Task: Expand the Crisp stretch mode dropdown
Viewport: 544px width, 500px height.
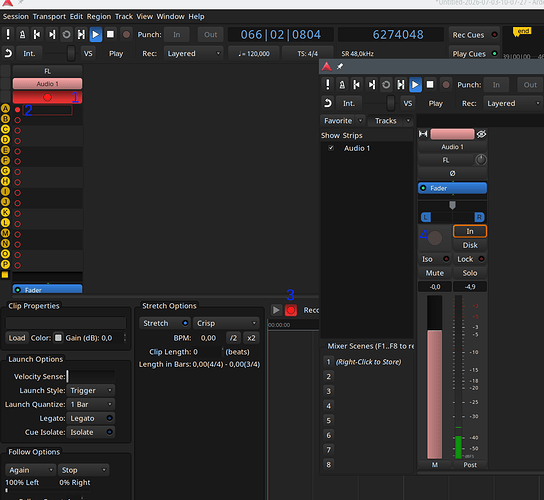Action: (x=226, y=323)
